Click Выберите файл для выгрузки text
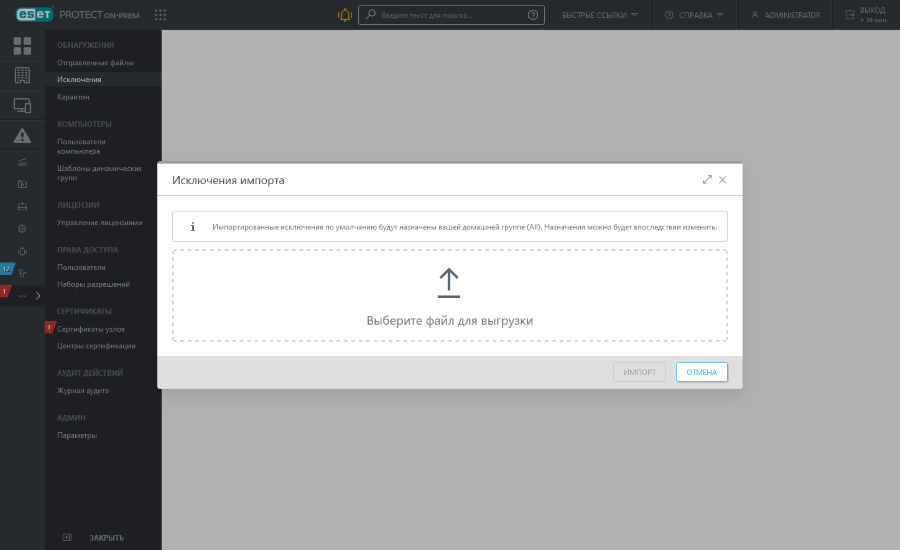Screen dimensions: 900x550 point(449,320)
